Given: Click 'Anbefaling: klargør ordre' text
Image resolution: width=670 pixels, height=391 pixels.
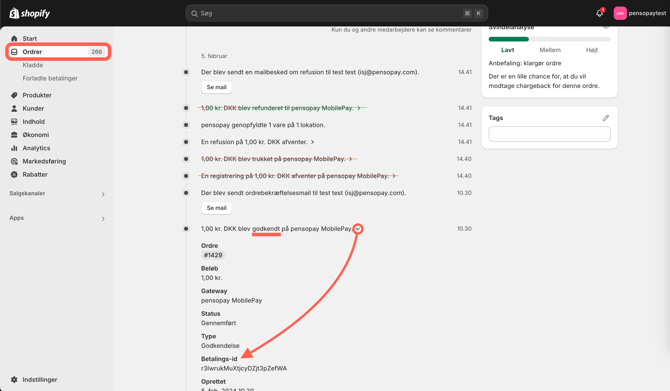Looking at the screenshot, I should pos(525,63).
